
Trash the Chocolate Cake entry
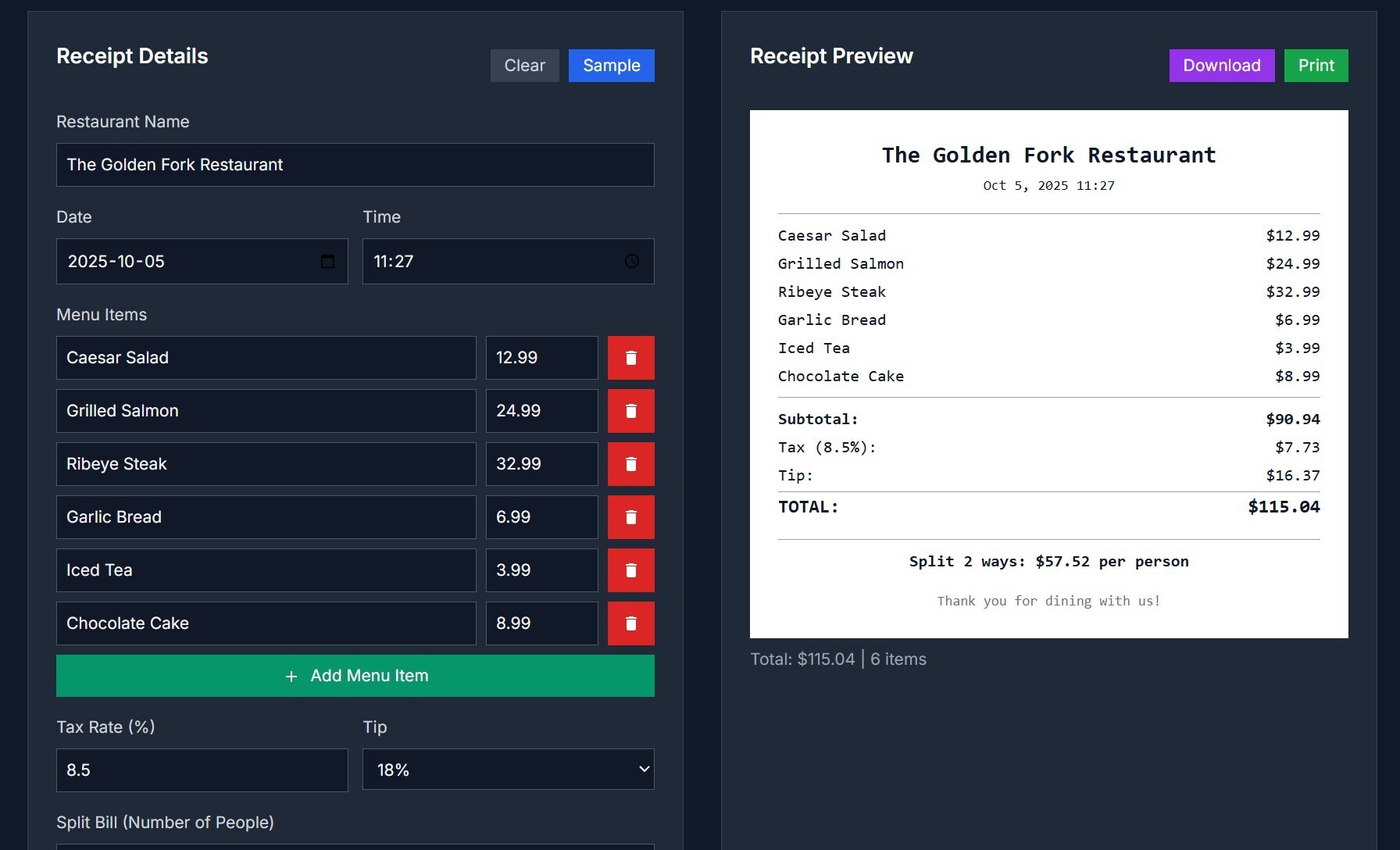(x=630, y=623)
